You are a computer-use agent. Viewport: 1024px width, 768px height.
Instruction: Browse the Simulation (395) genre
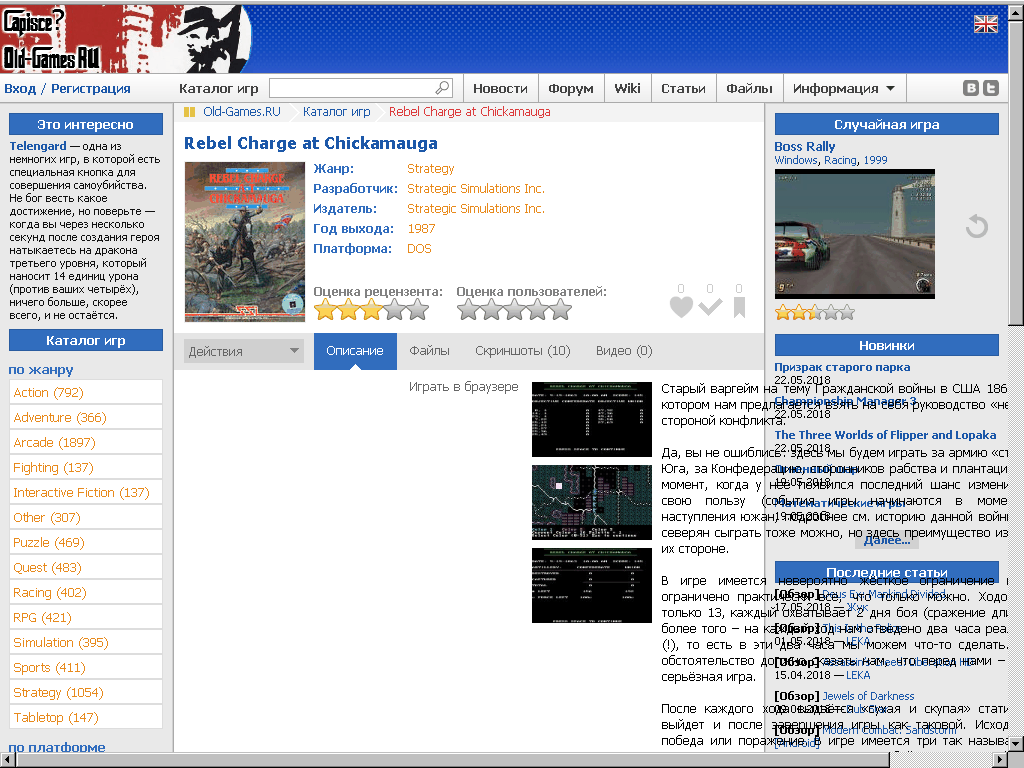pos(86,643)
